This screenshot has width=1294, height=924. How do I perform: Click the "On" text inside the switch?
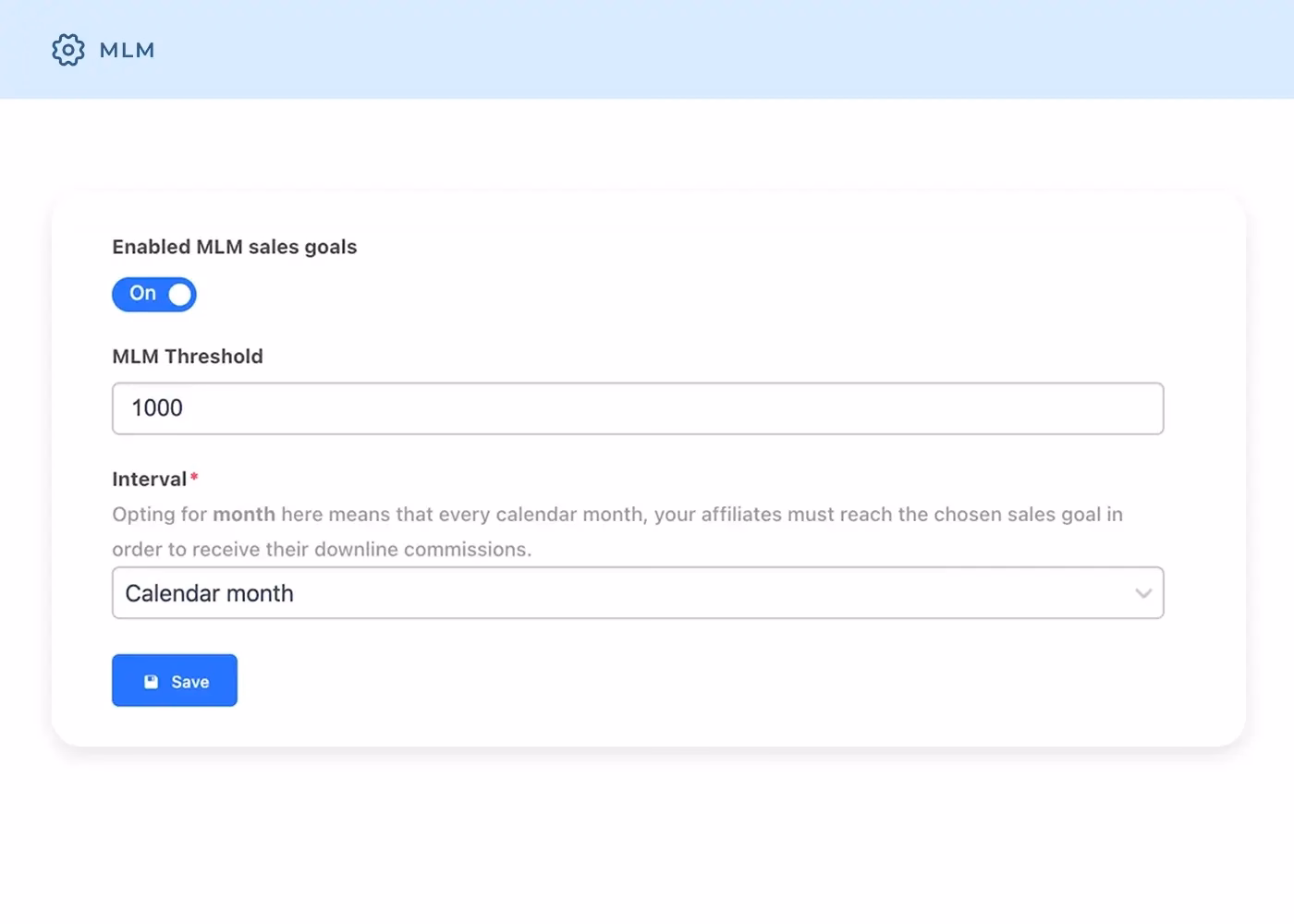coord(142,294)
